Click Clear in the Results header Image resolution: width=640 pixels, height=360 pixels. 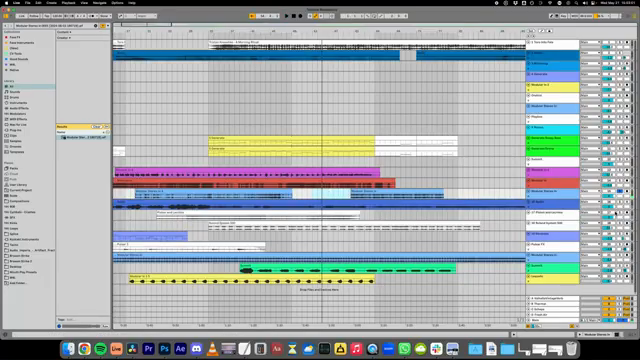click(x=96, y=127)
